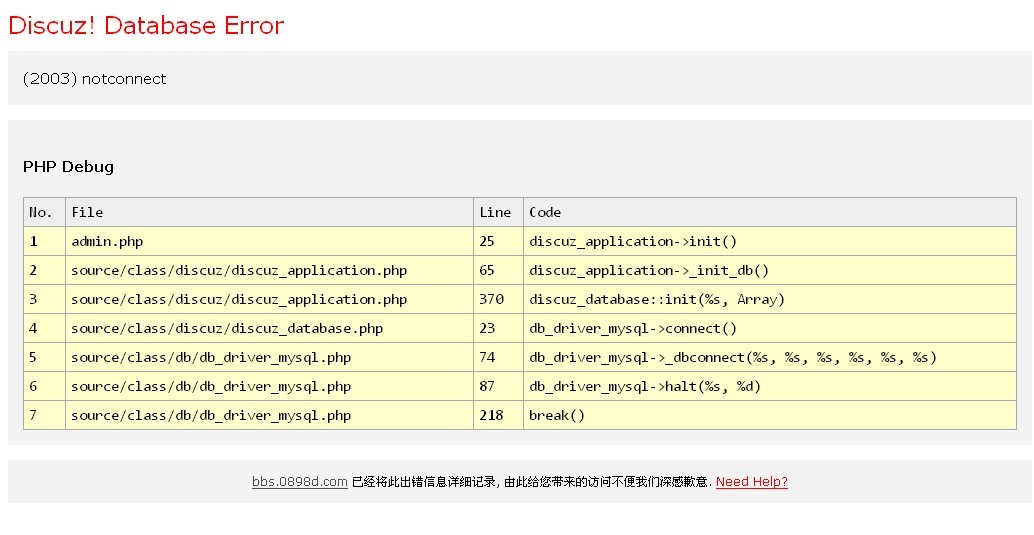Viewport: 1034px width, 535px height.
Task: Click line number 65 cell
Action: (x=499, y=270)
